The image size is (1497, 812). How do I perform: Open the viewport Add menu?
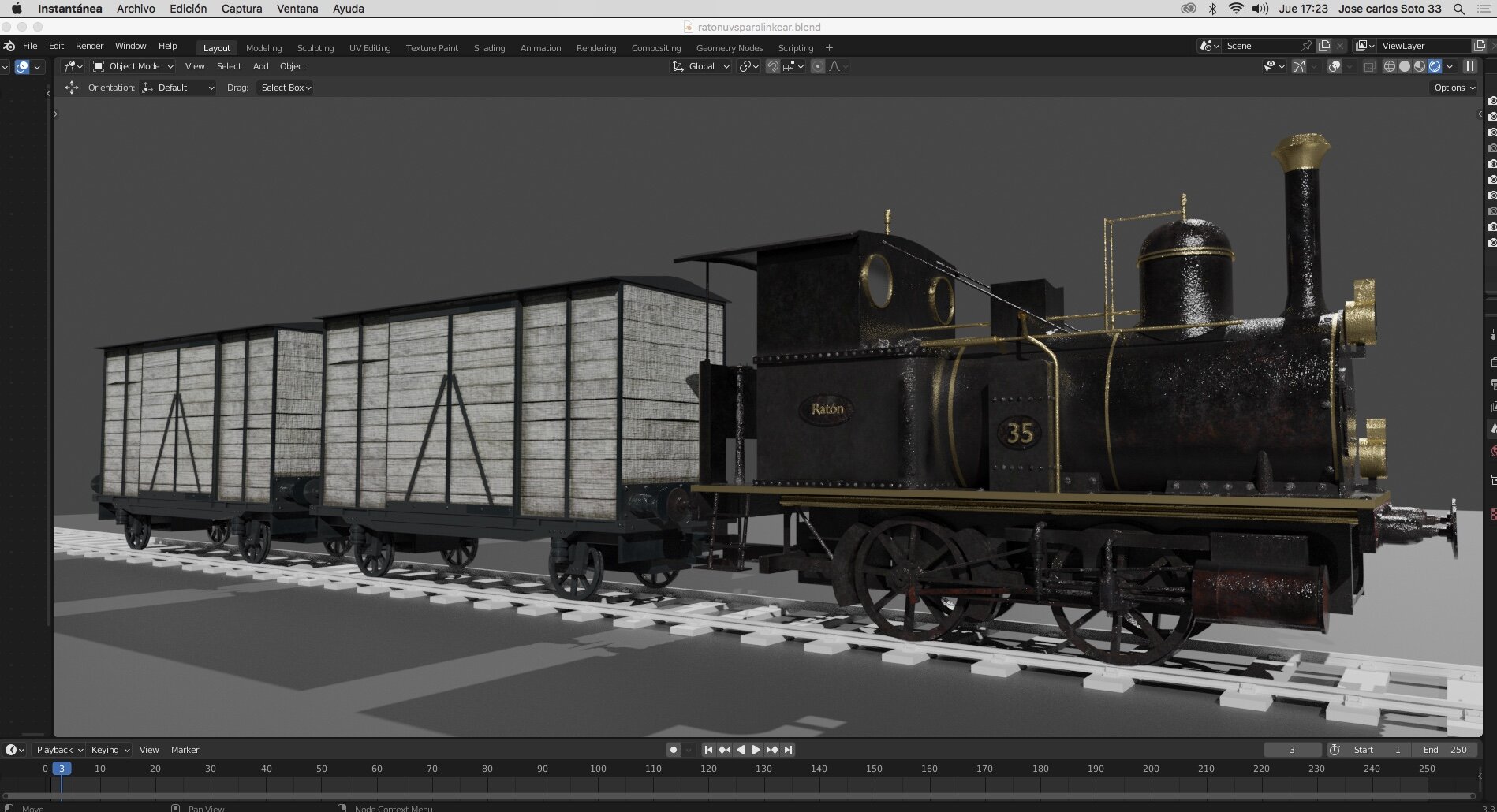pyautogui.click(x=260, y=66)
